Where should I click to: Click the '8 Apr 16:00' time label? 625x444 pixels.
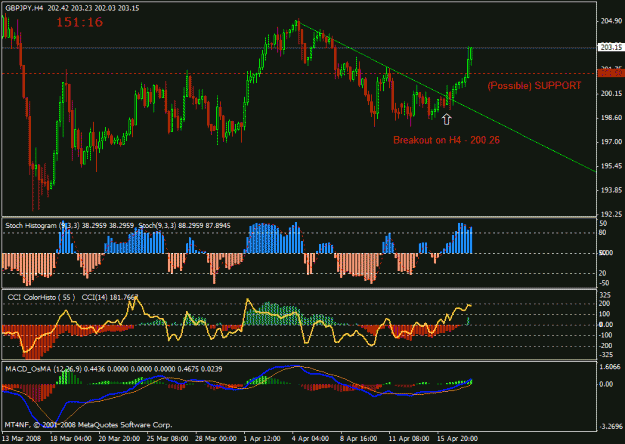coord(359,438)
